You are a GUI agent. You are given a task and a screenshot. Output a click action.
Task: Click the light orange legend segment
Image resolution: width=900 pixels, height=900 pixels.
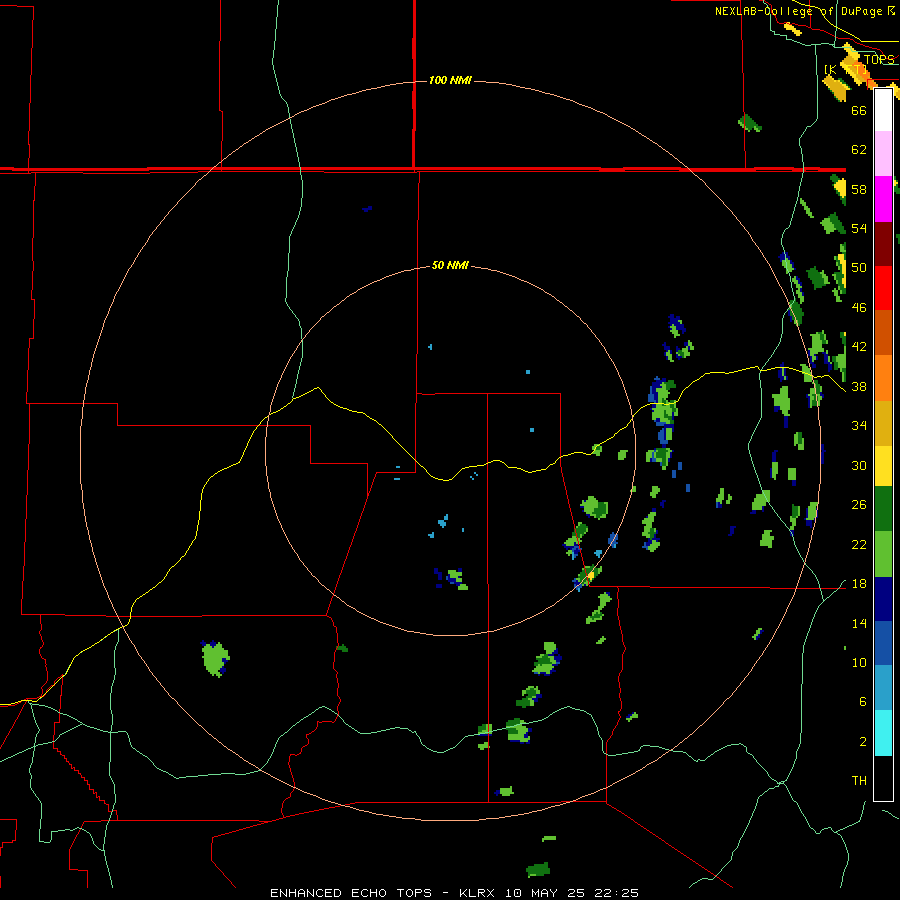[x=883, y=378]
